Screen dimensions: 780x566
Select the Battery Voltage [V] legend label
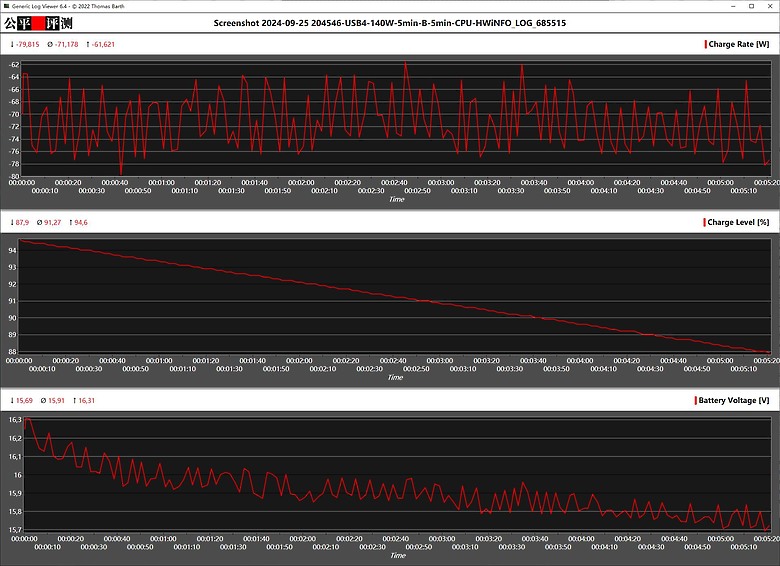tap(734, 400)
